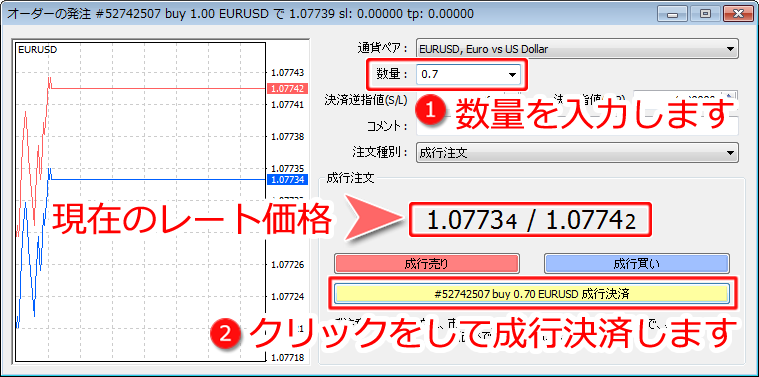Close the オーダーの発注 window

(738, 14)
